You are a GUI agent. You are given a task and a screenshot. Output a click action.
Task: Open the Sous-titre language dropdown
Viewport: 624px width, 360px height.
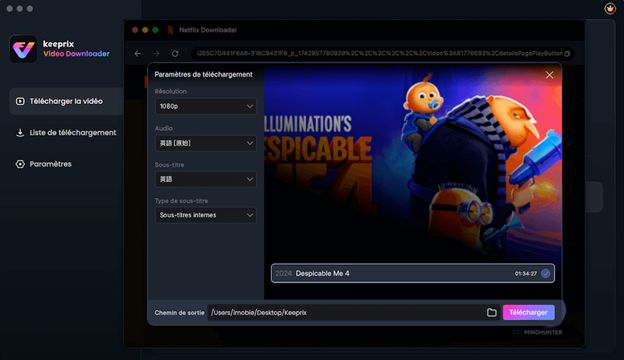pos(206,179)
